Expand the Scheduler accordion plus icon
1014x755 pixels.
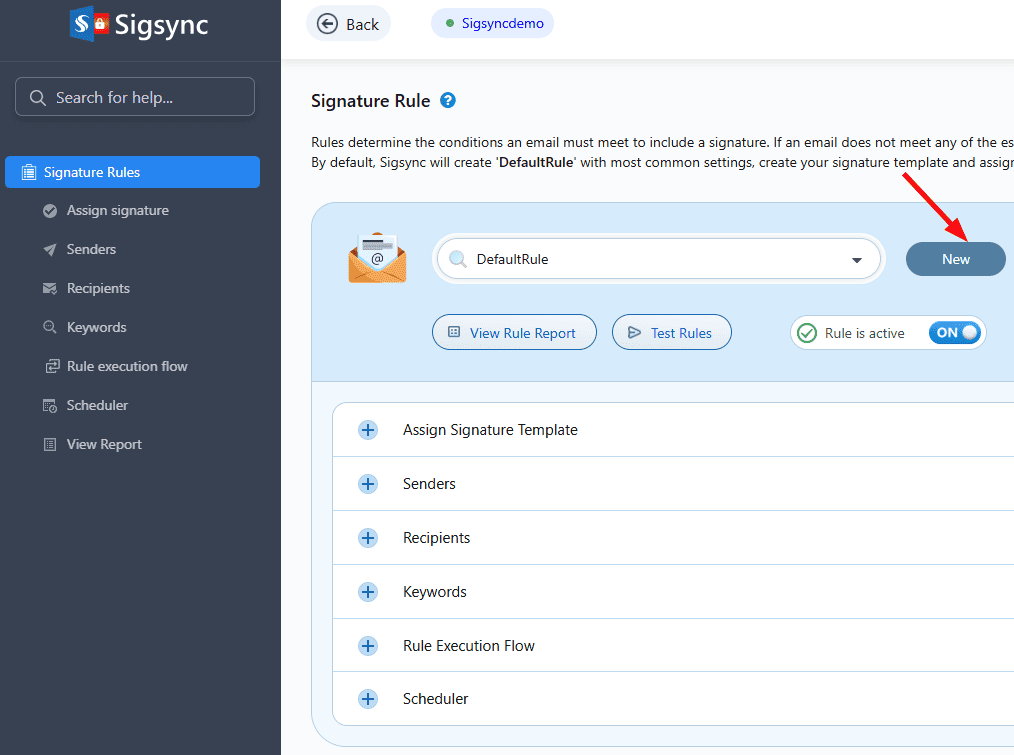point(368,700)
